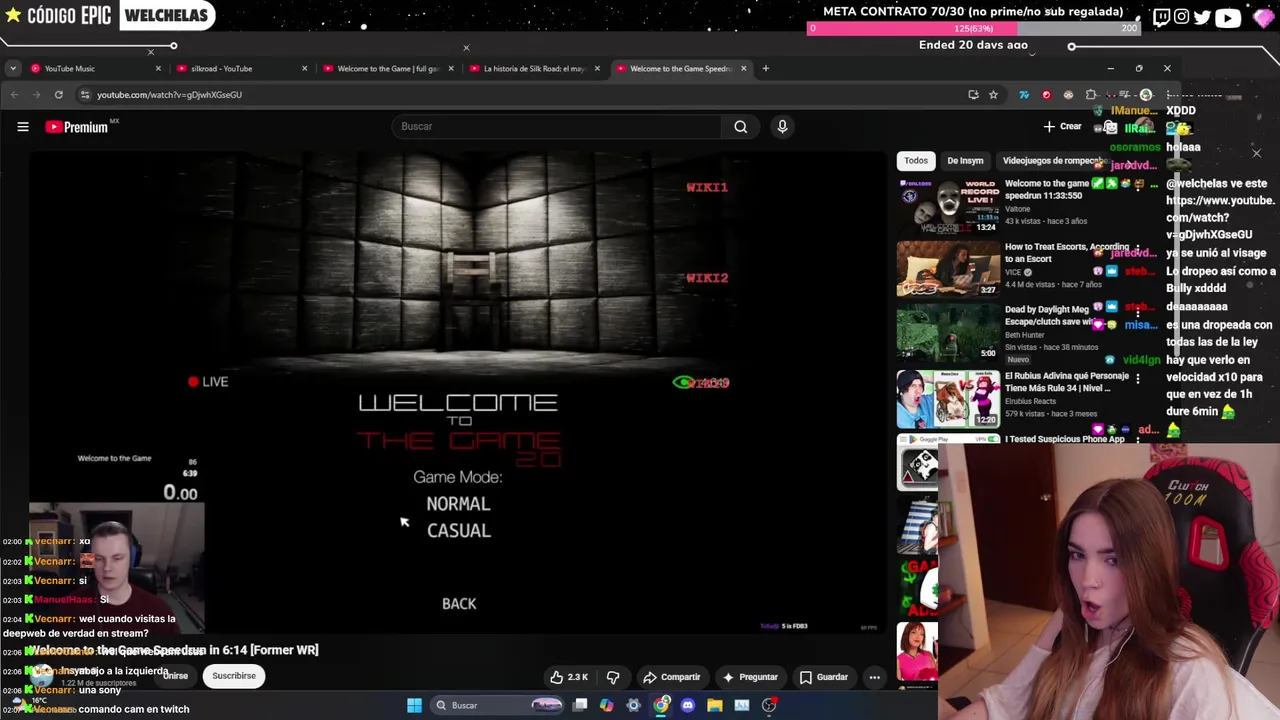Start voice search with microphone icon
Screen dimensions: 1280x720
782,127
